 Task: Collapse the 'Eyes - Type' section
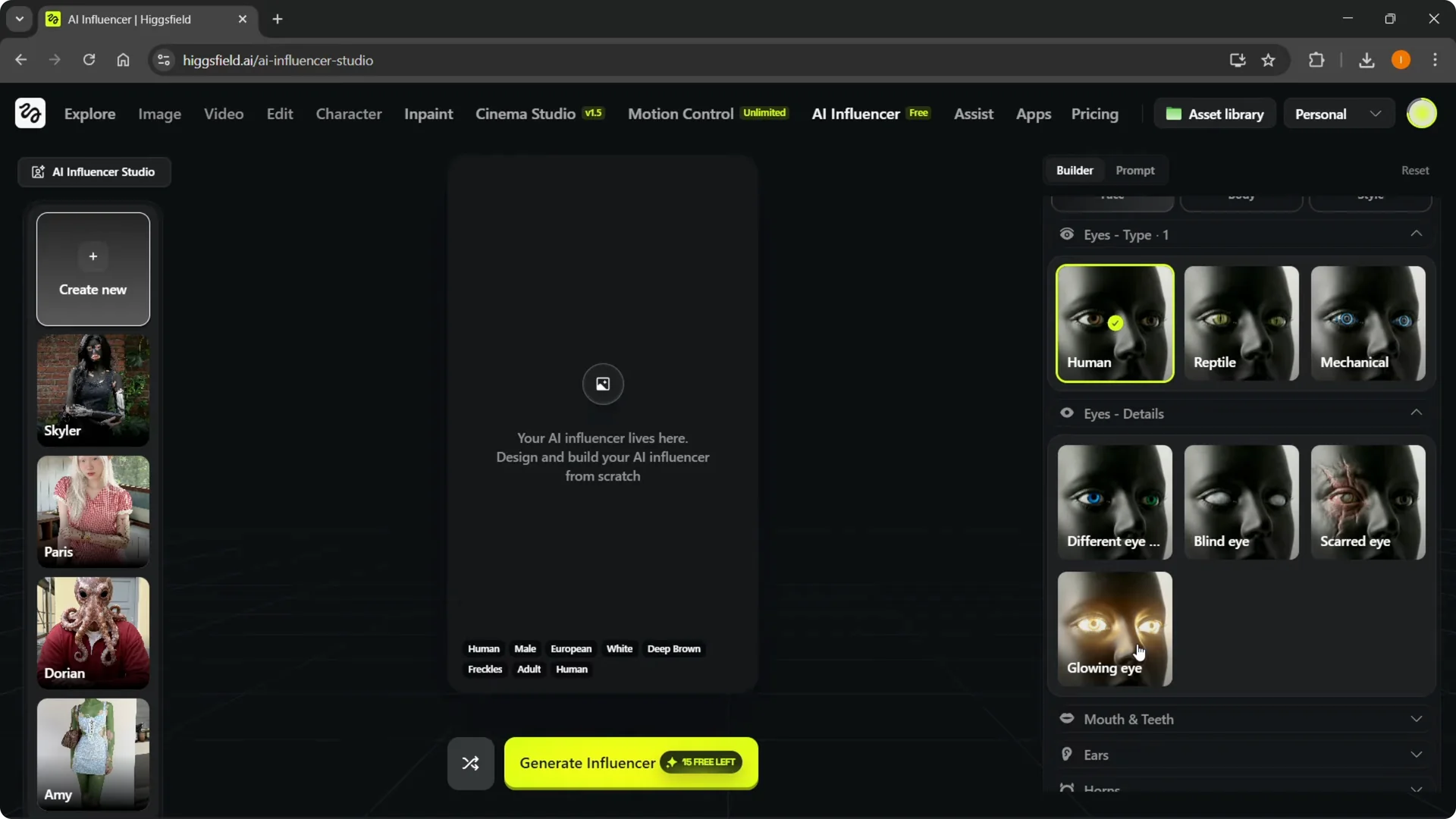(x=1417, y=234)
